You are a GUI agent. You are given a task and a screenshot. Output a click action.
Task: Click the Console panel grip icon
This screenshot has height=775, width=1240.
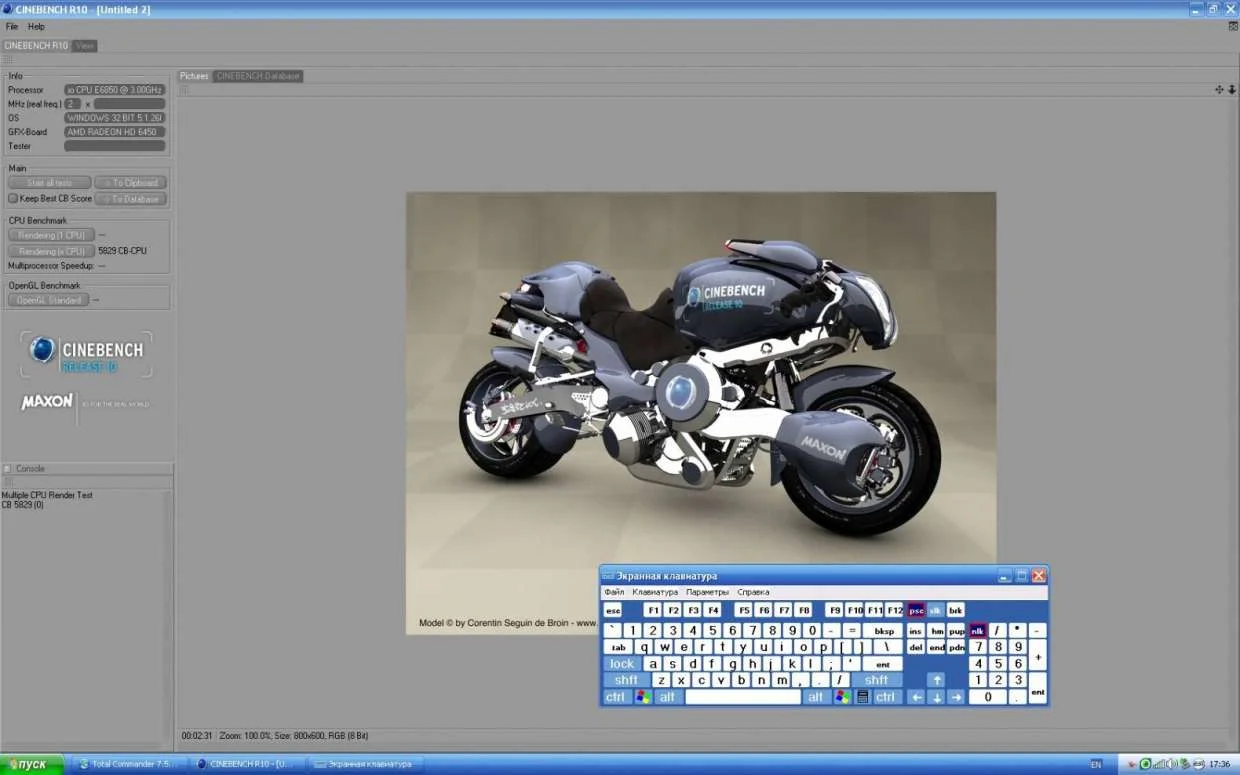(x=7, y=468)
